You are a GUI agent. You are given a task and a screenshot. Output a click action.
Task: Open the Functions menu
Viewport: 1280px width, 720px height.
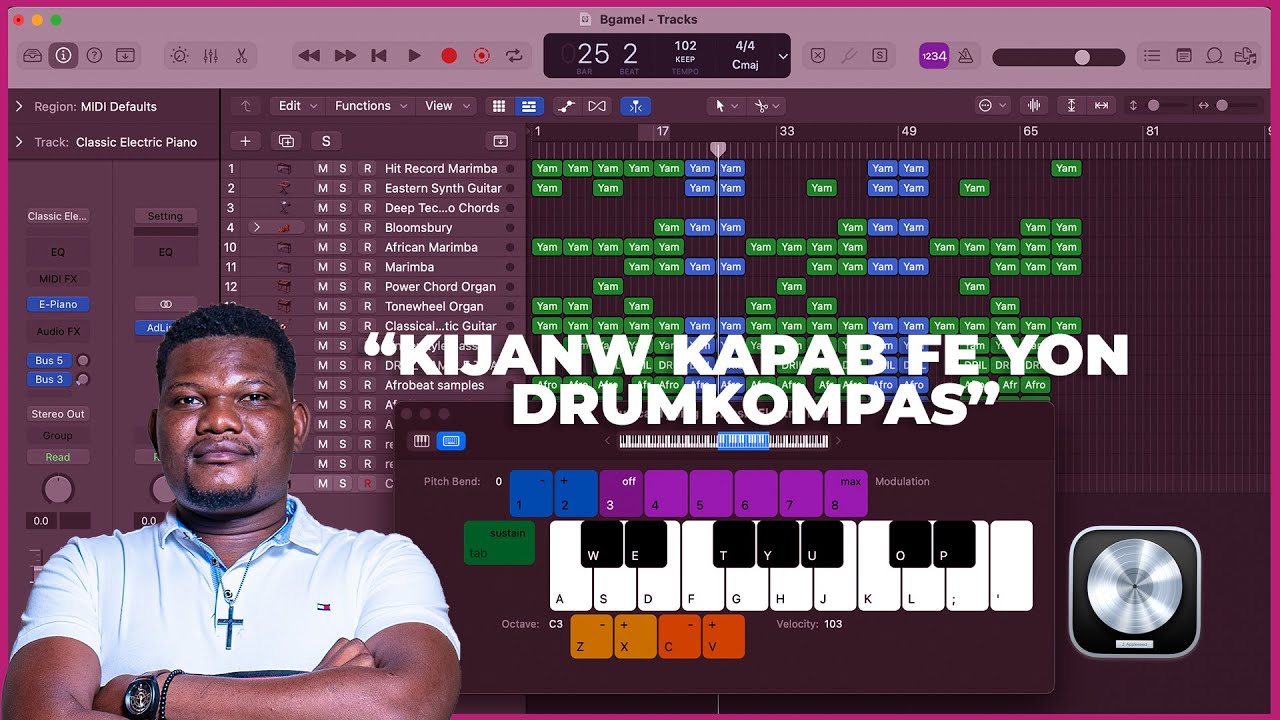coord(371,106)
